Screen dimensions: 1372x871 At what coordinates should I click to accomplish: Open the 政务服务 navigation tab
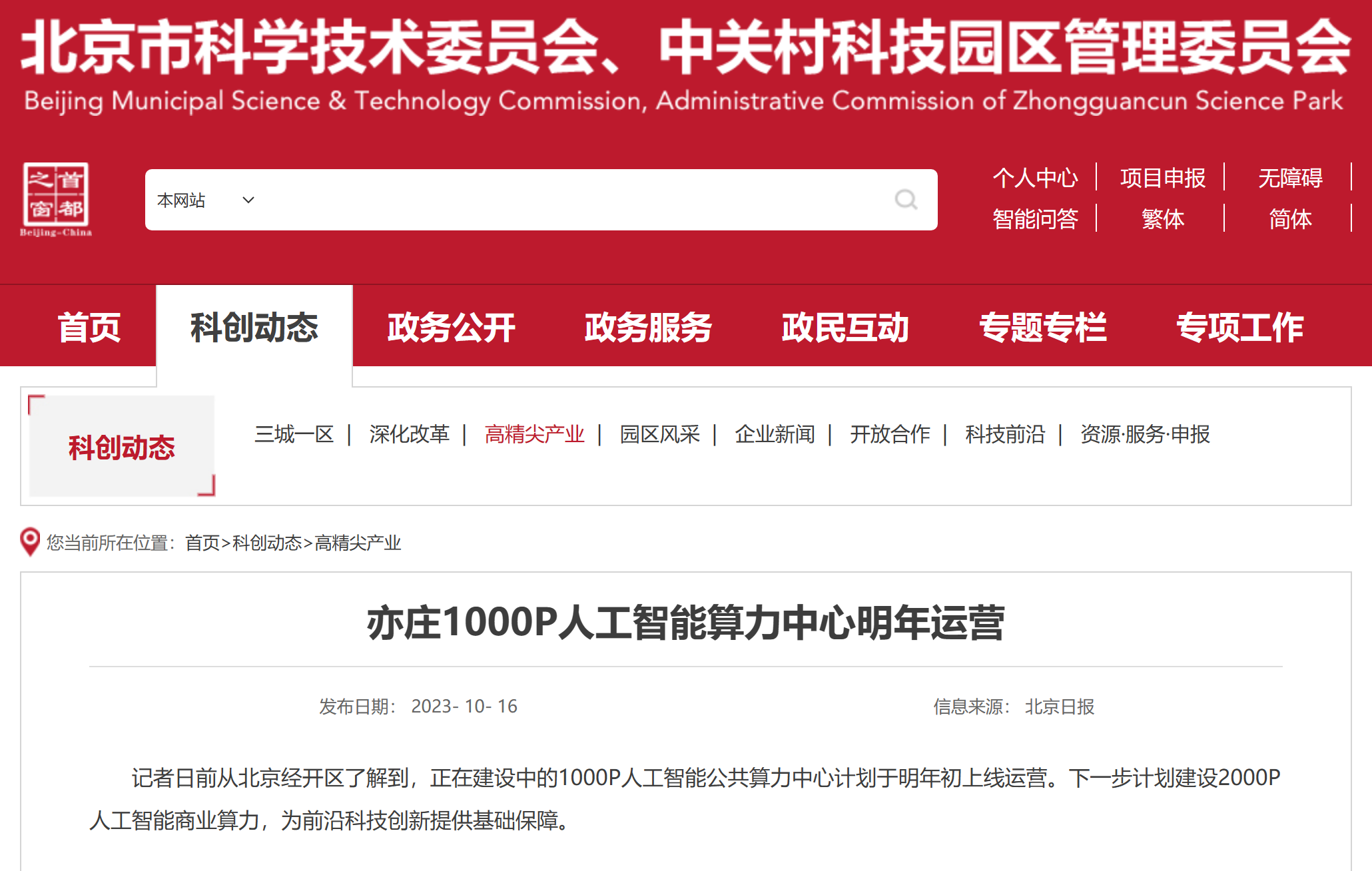click(648, 327)
